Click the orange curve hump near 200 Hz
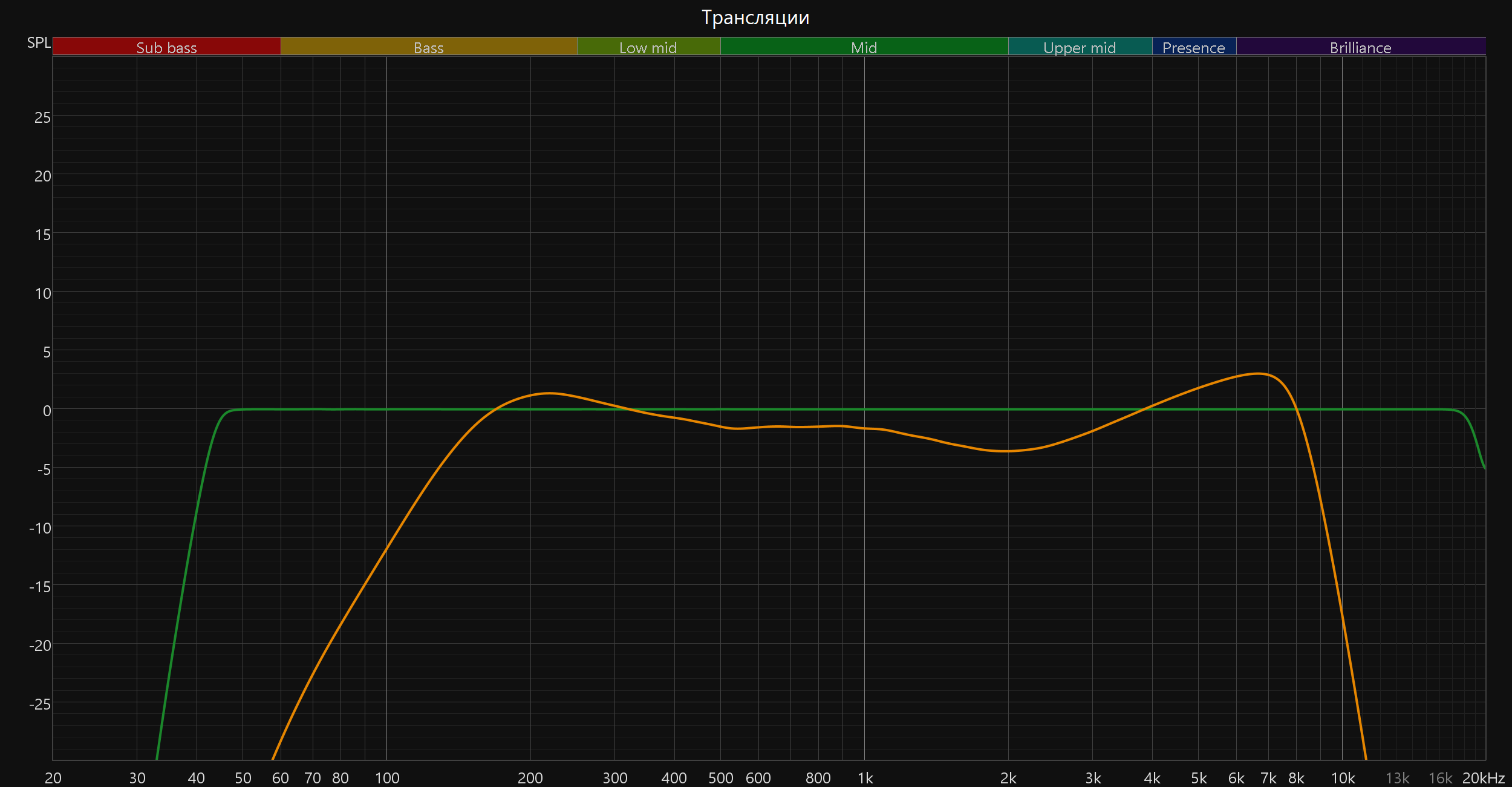The height and width of the screenshot is (787, 1512). pyautogui.click(x=549, y=393)
